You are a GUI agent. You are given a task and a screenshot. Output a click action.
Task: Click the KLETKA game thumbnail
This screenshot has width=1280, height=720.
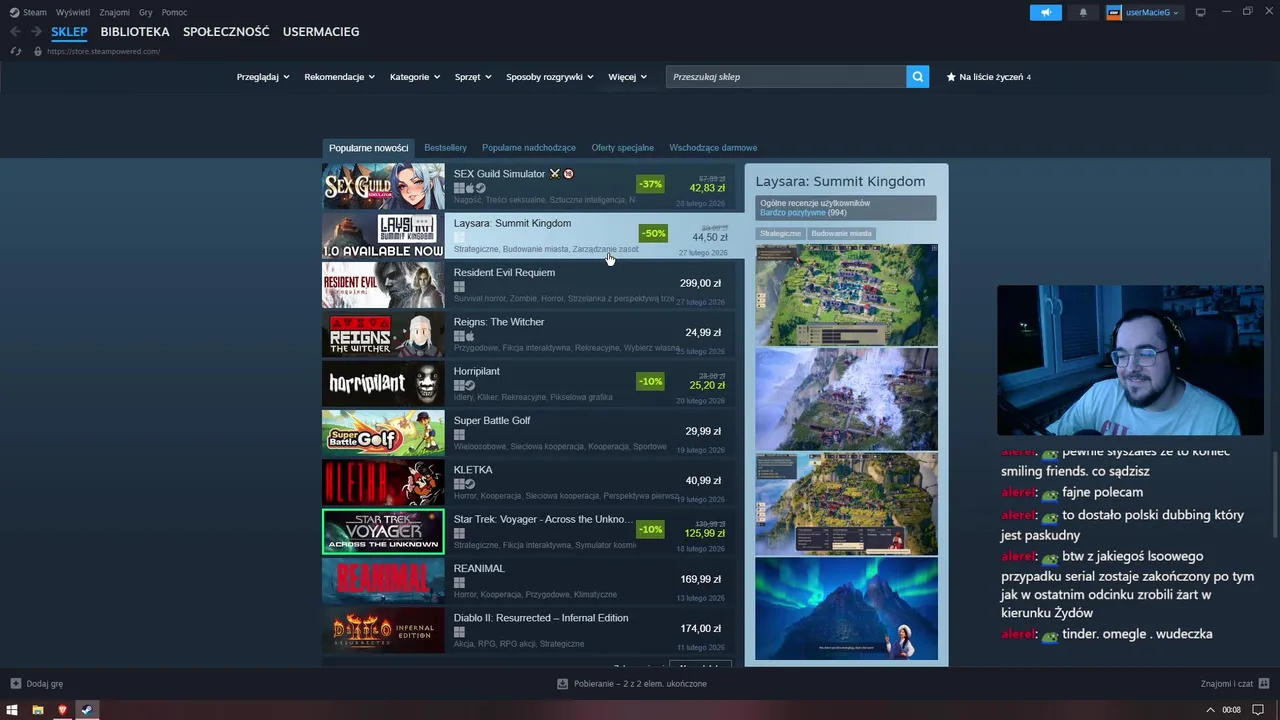coord(383,482)
